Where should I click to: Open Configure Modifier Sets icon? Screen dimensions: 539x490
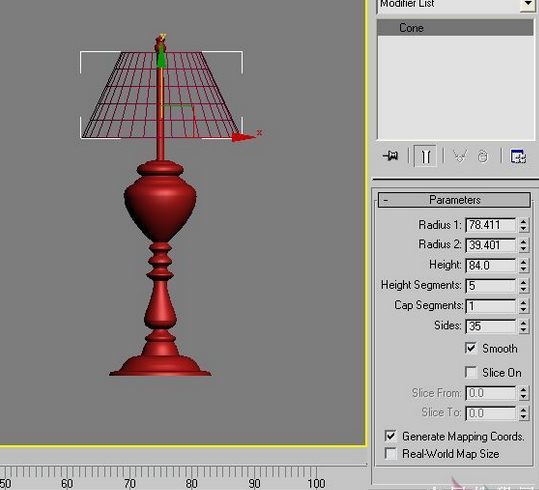(518, 156)
